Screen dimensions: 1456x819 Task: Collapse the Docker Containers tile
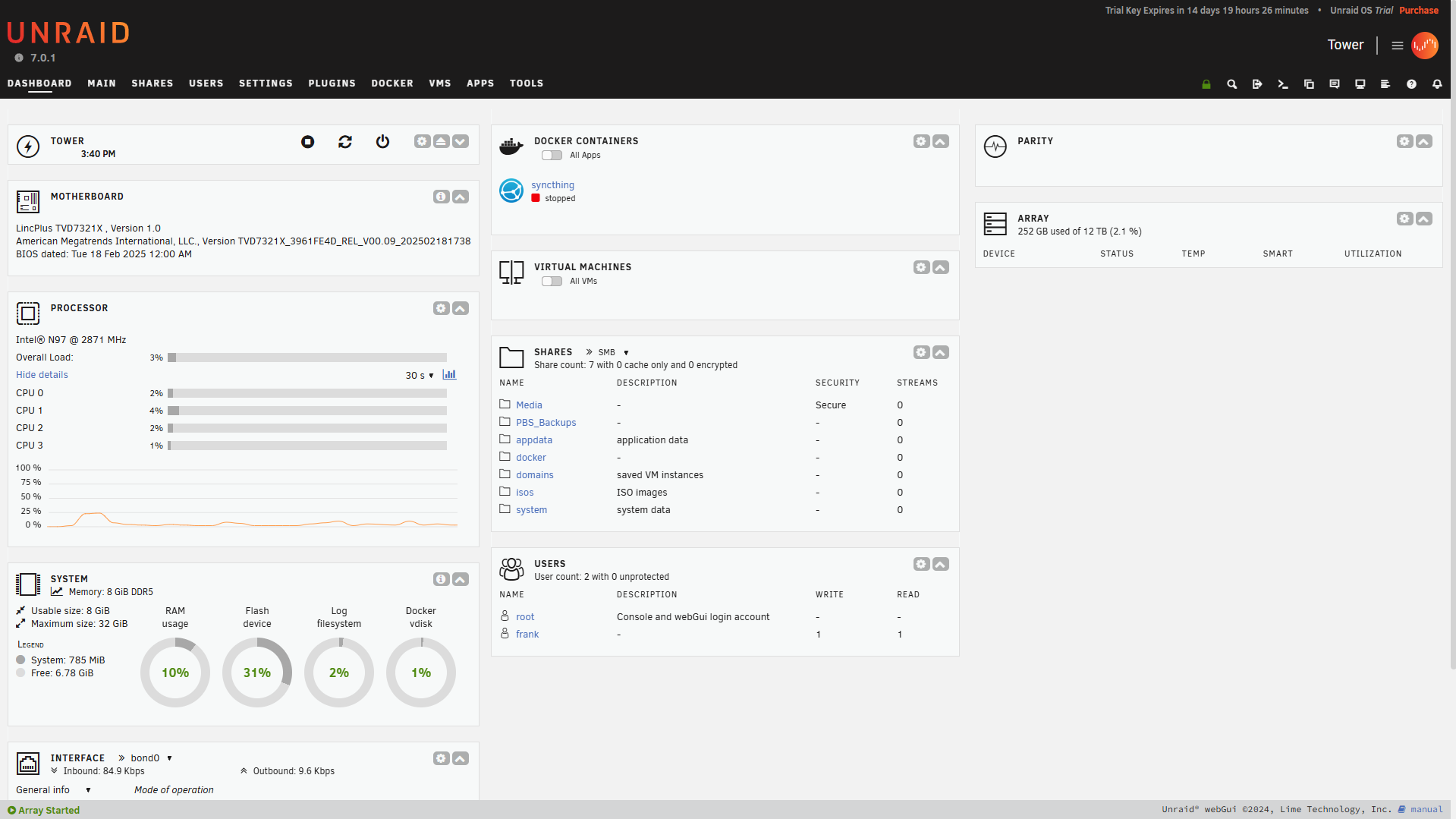click(941, 141)
